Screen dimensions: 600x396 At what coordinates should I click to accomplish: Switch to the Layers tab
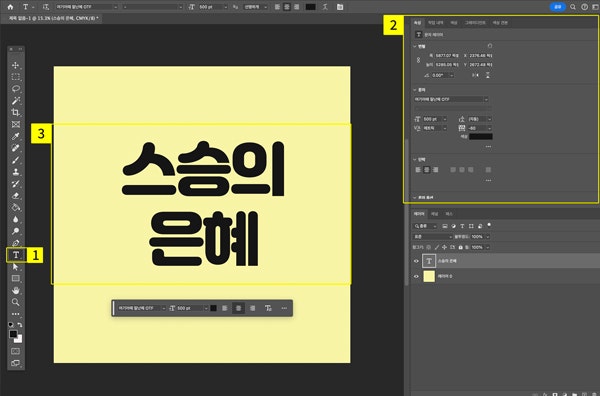click(x=419, y=214)
